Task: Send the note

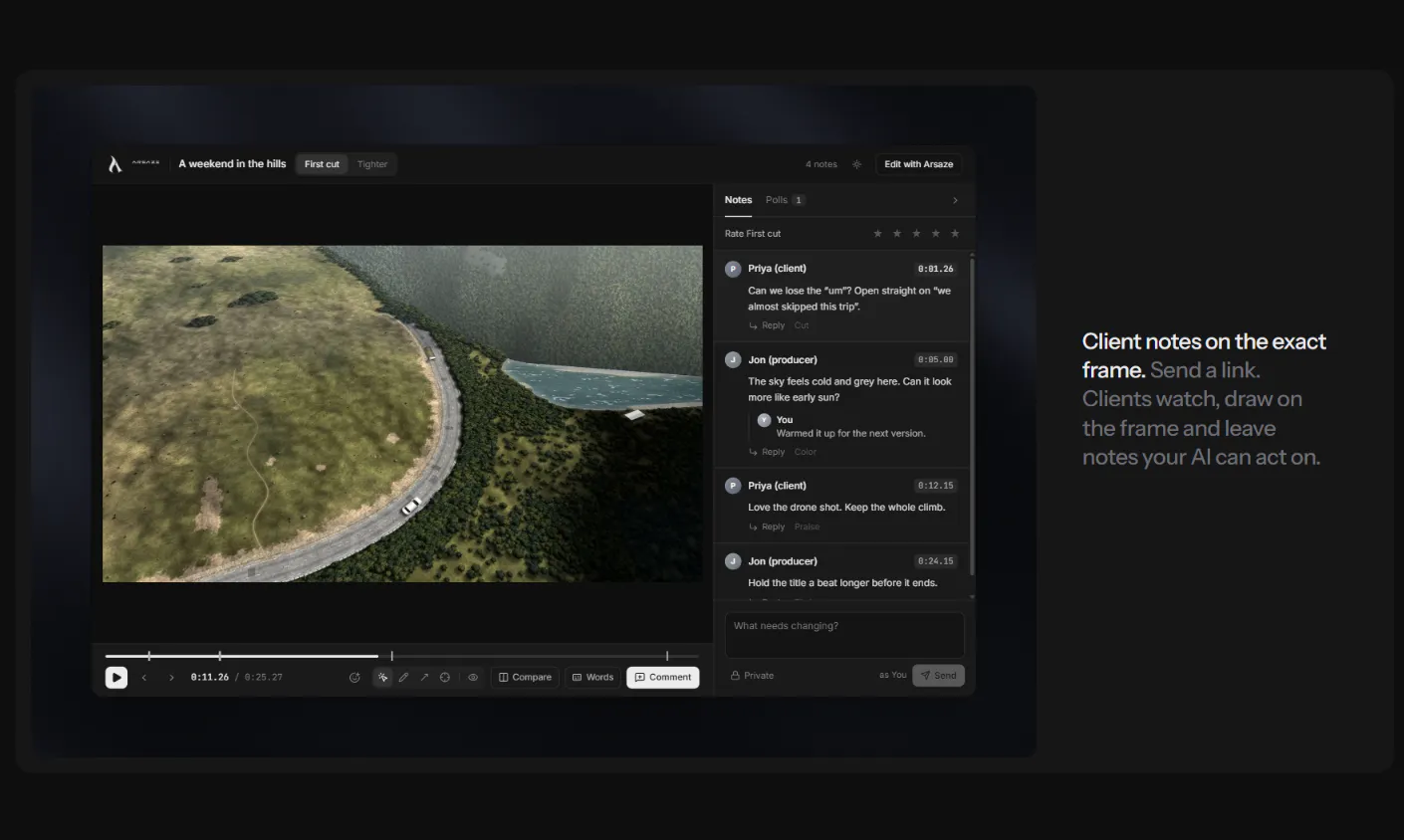Action: [938, 675]
